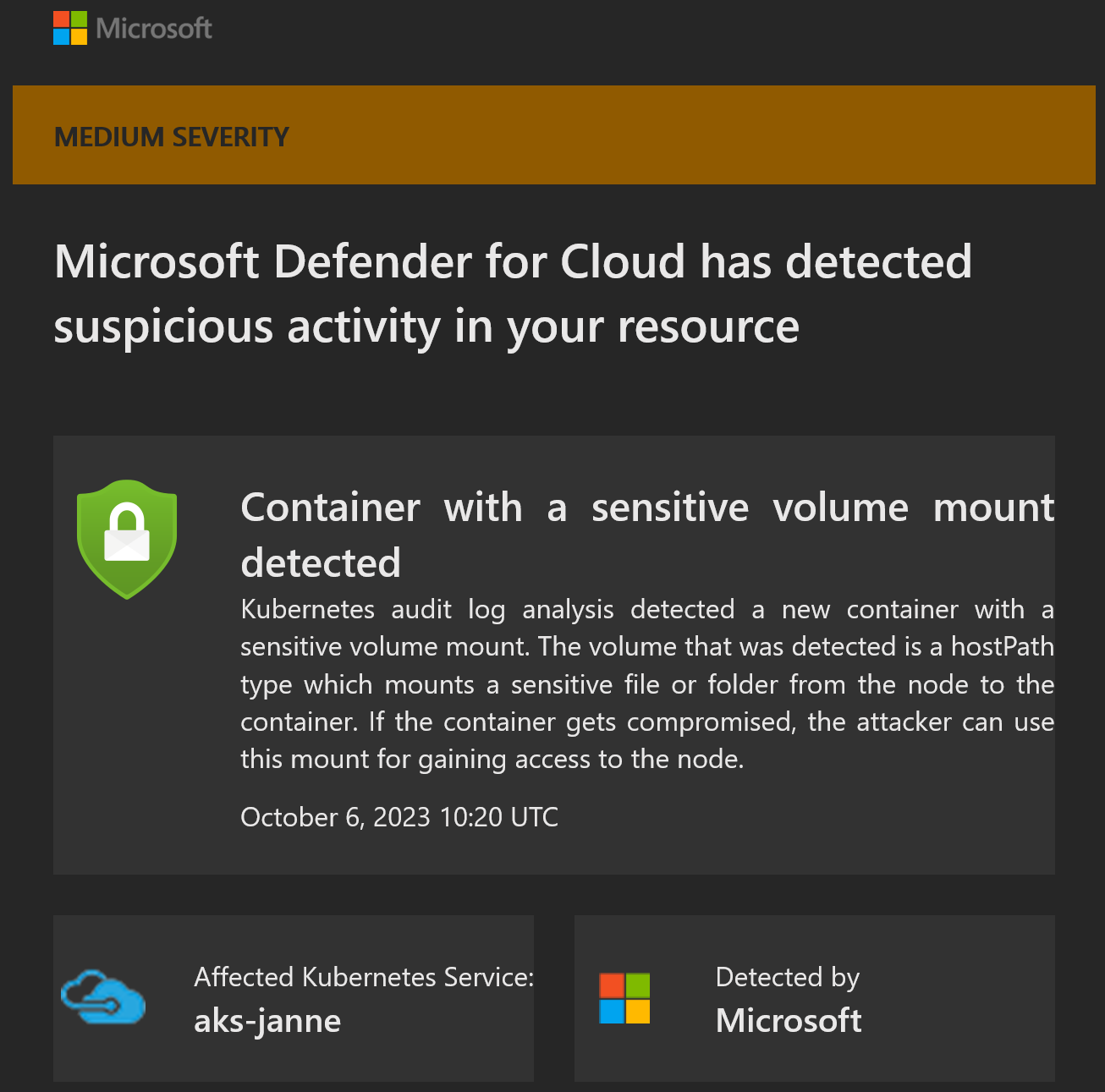The width and height of the screenshot is (1105, 1092).
Task: Click the blue Azure Kubernetes cloud icon
Action: (102, 998)
